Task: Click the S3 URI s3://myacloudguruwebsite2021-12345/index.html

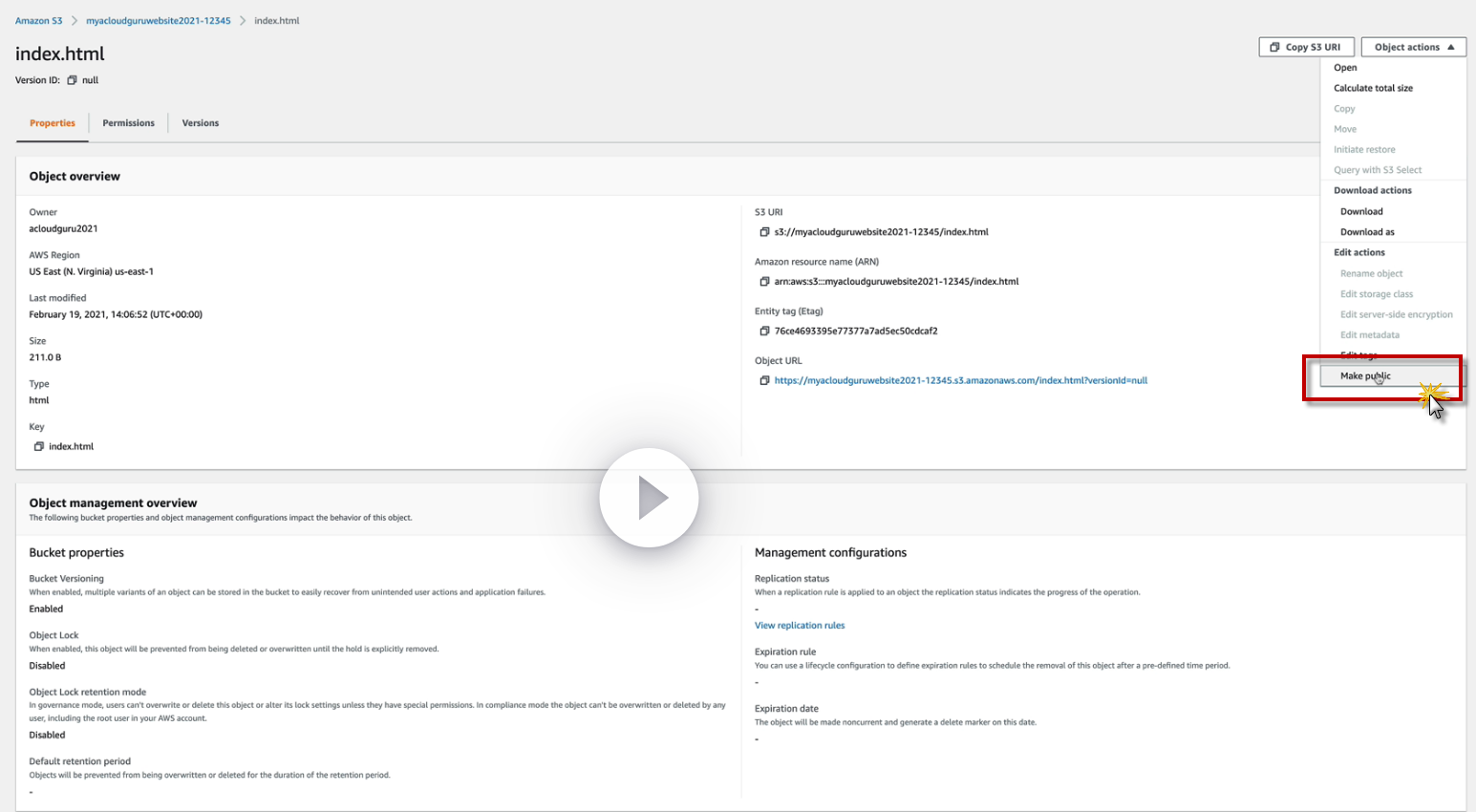Action: pyautogui.click(x=882, y=232)
